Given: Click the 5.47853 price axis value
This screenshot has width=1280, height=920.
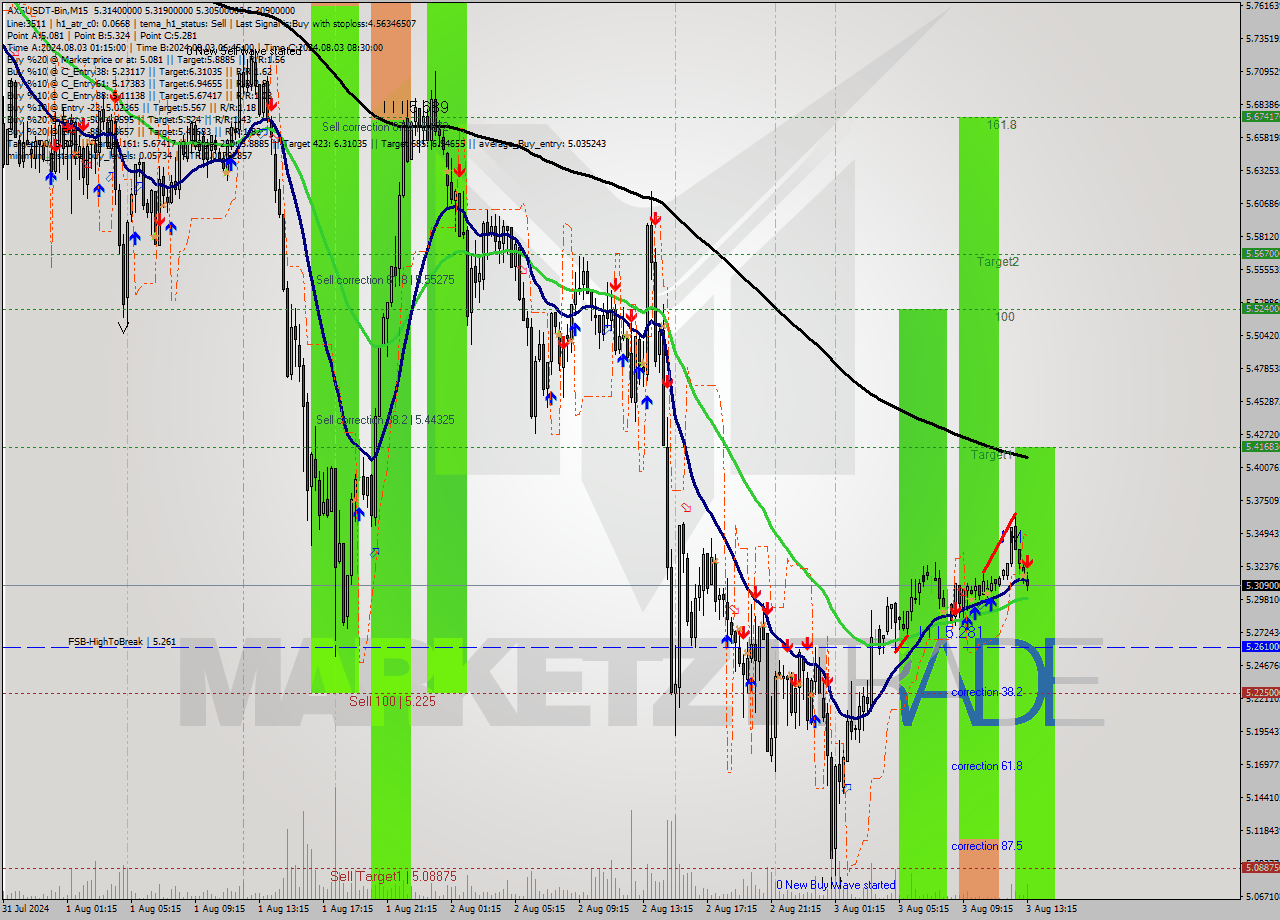Looking at the screenshot, I should pos(1261,369).
